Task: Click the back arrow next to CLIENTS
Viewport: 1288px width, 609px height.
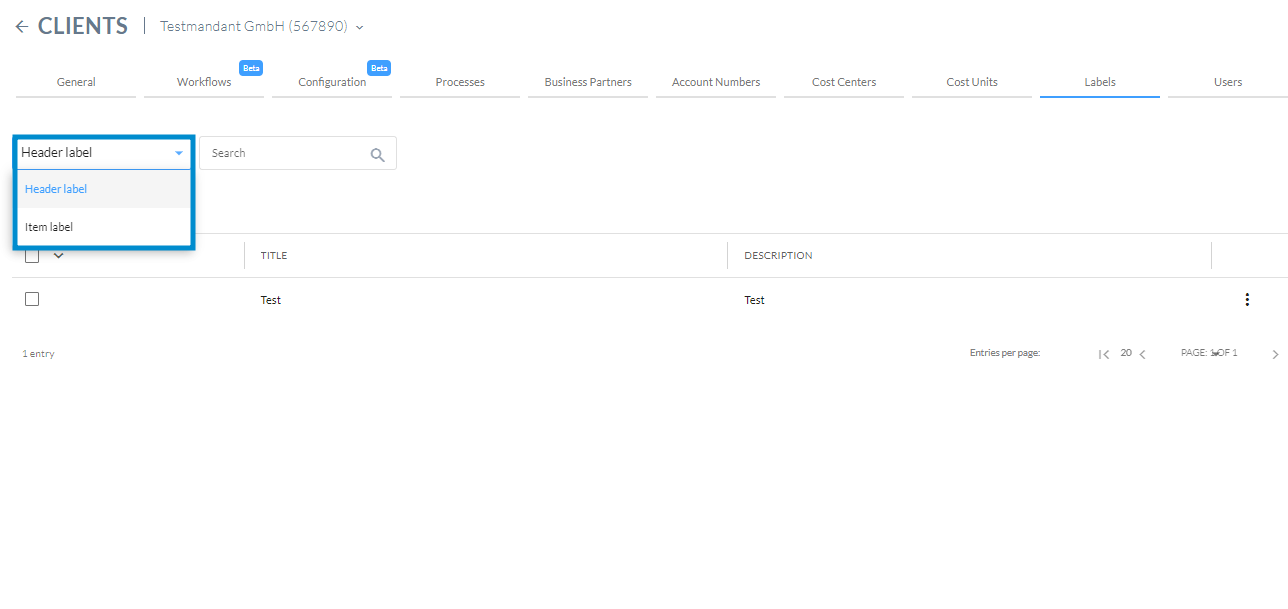Action: (22, 25)
